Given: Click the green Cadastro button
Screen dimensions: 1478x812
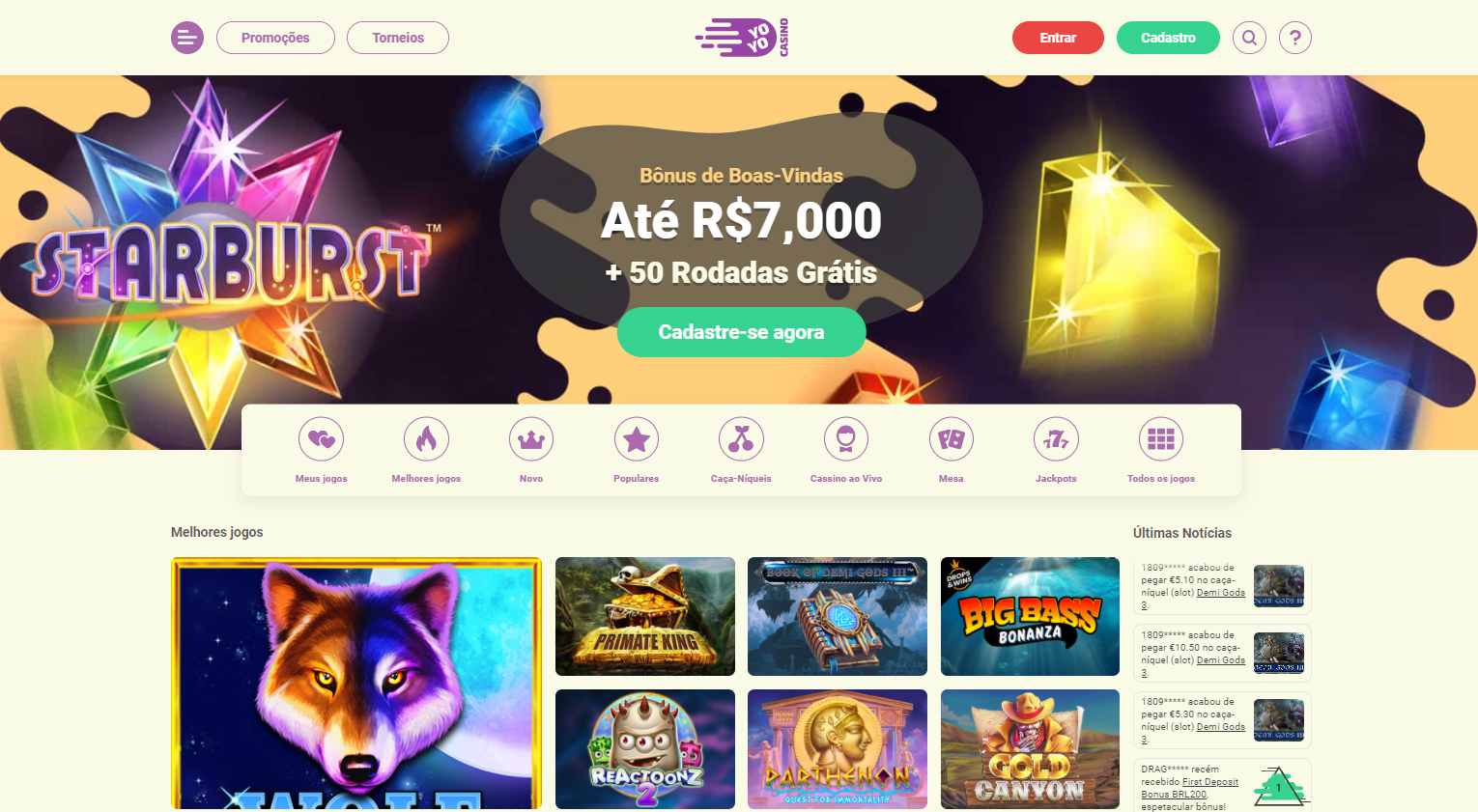Looking at the screenshot, I should tap(1168, 38).
